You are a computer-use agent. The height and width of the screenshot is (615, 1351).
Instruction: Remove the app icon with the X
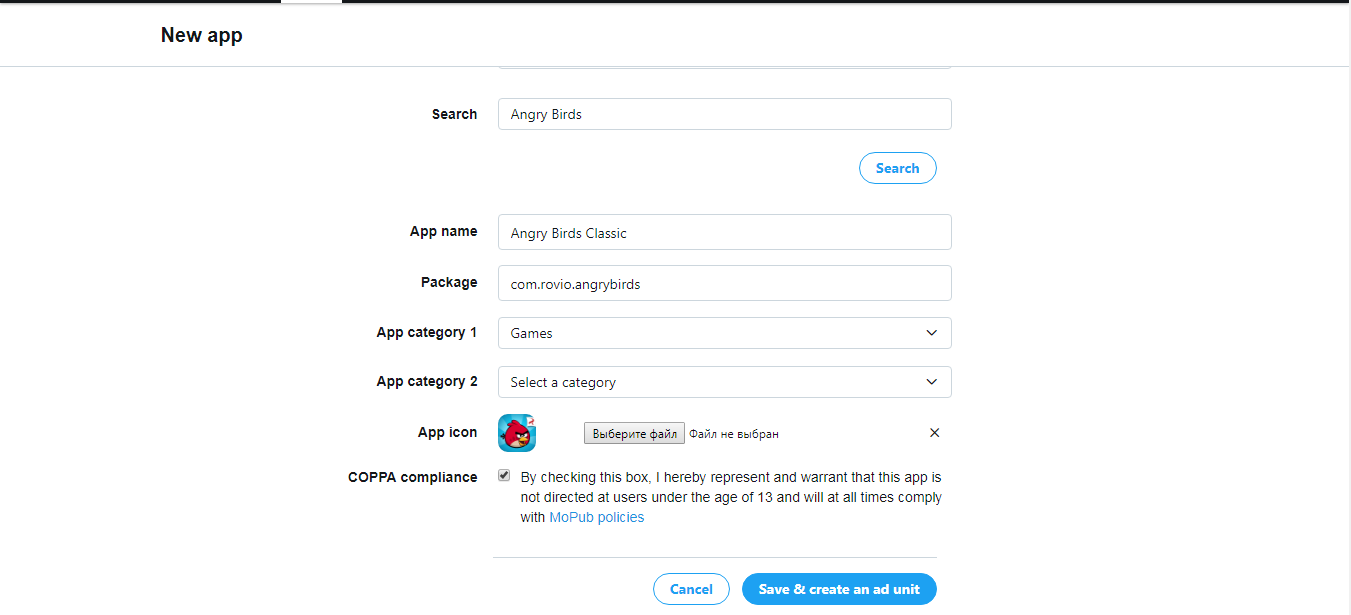[934, 433]
